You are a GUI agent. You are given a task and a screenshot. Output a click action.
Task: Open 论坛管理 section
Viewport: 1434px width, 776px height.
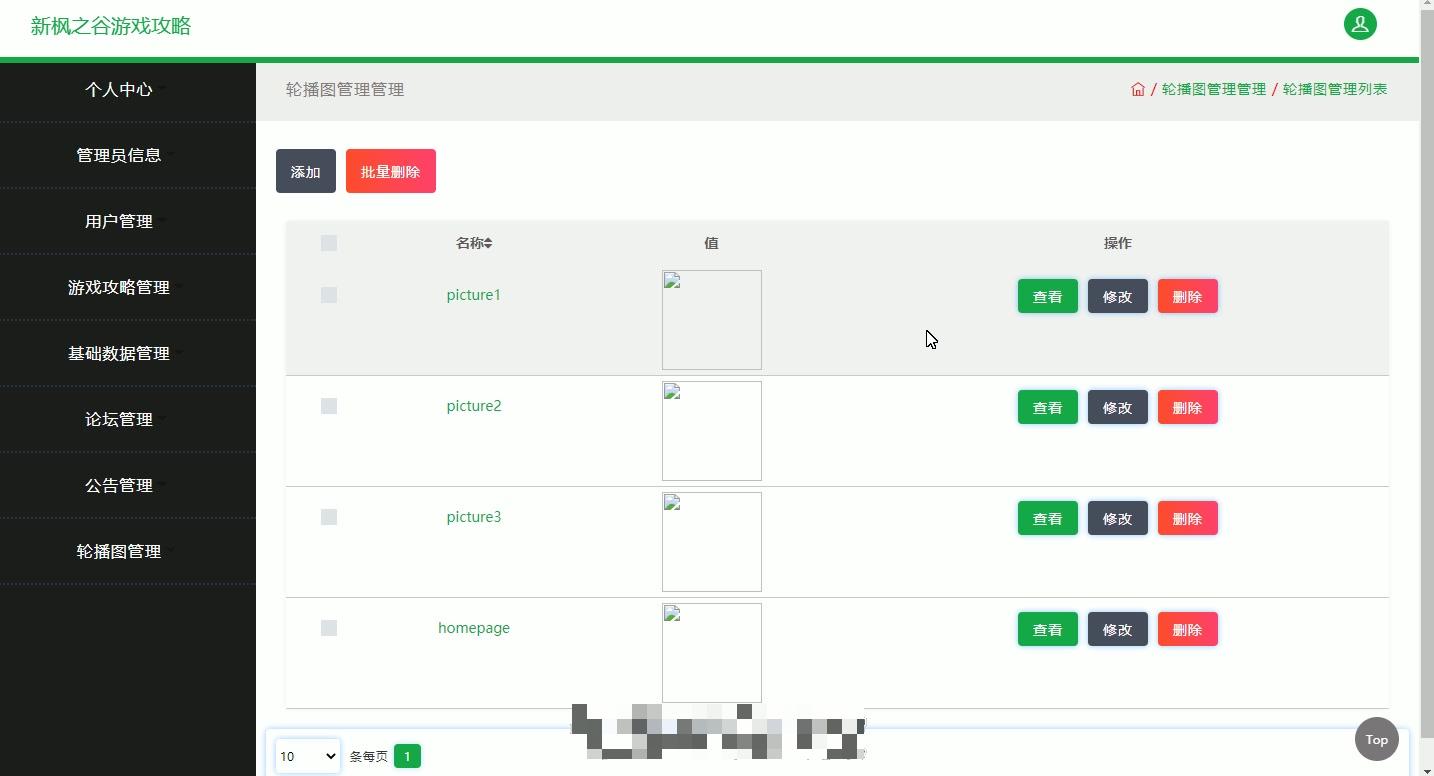[x=119, y=419]
